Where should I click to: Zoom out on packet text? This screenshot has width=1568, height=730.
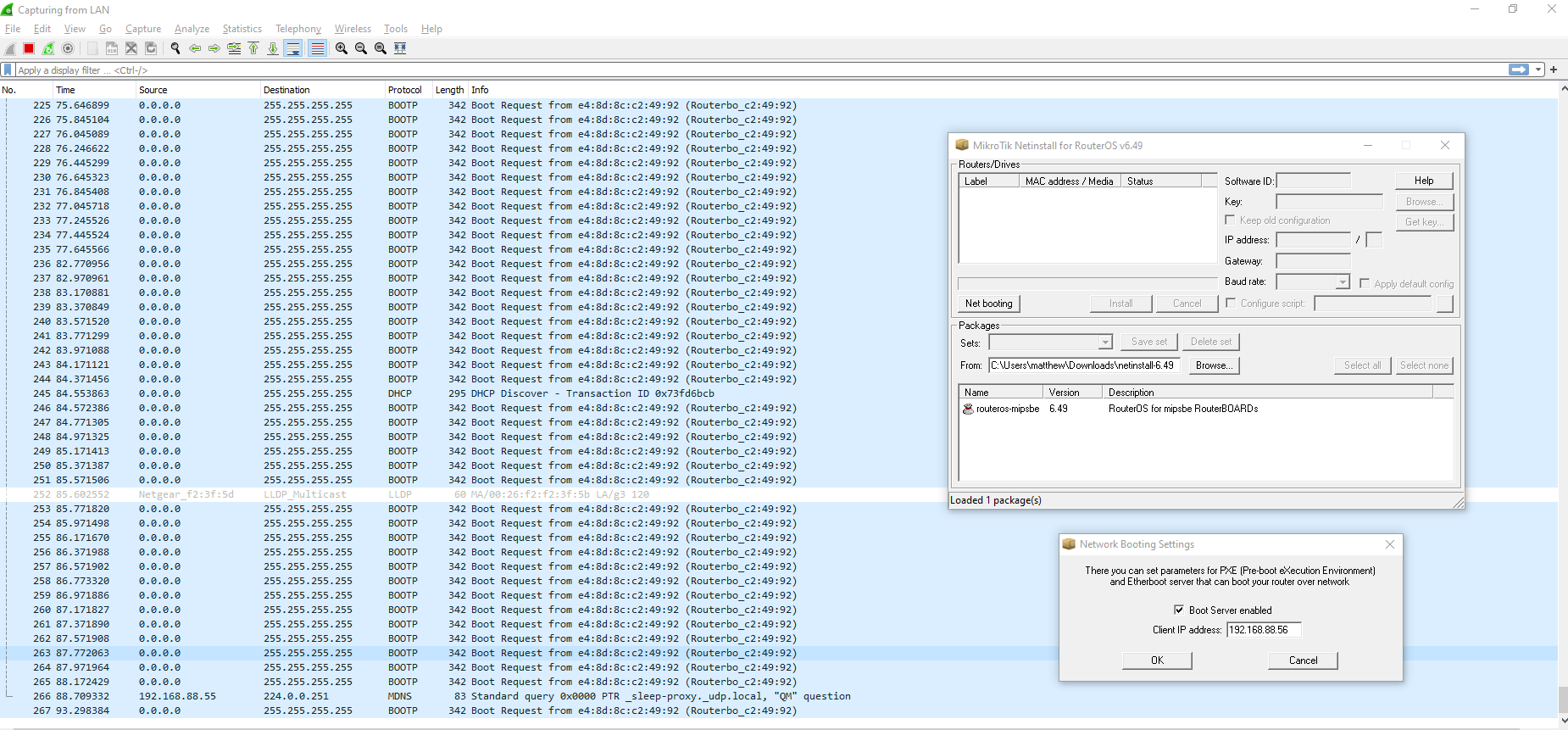tap(361, 48)
